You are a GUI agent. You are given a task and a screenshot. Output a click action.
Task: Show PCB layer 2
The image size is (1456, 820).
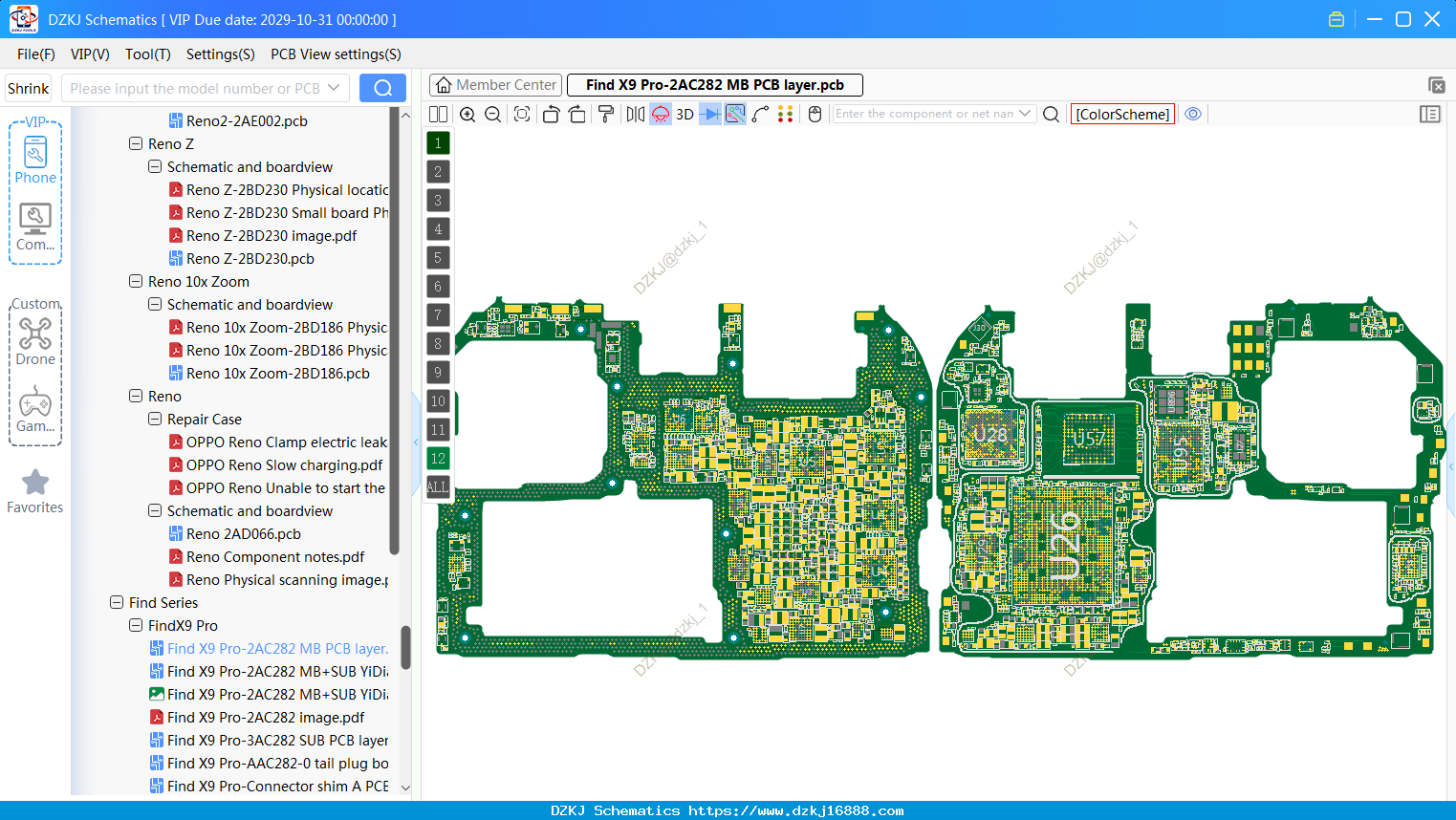click(x=438, y=171)
